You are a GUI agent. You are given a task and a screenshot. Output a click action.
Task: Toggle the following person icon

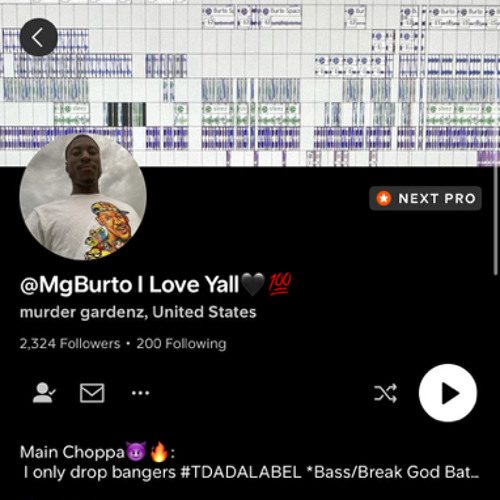click(44, 393)
